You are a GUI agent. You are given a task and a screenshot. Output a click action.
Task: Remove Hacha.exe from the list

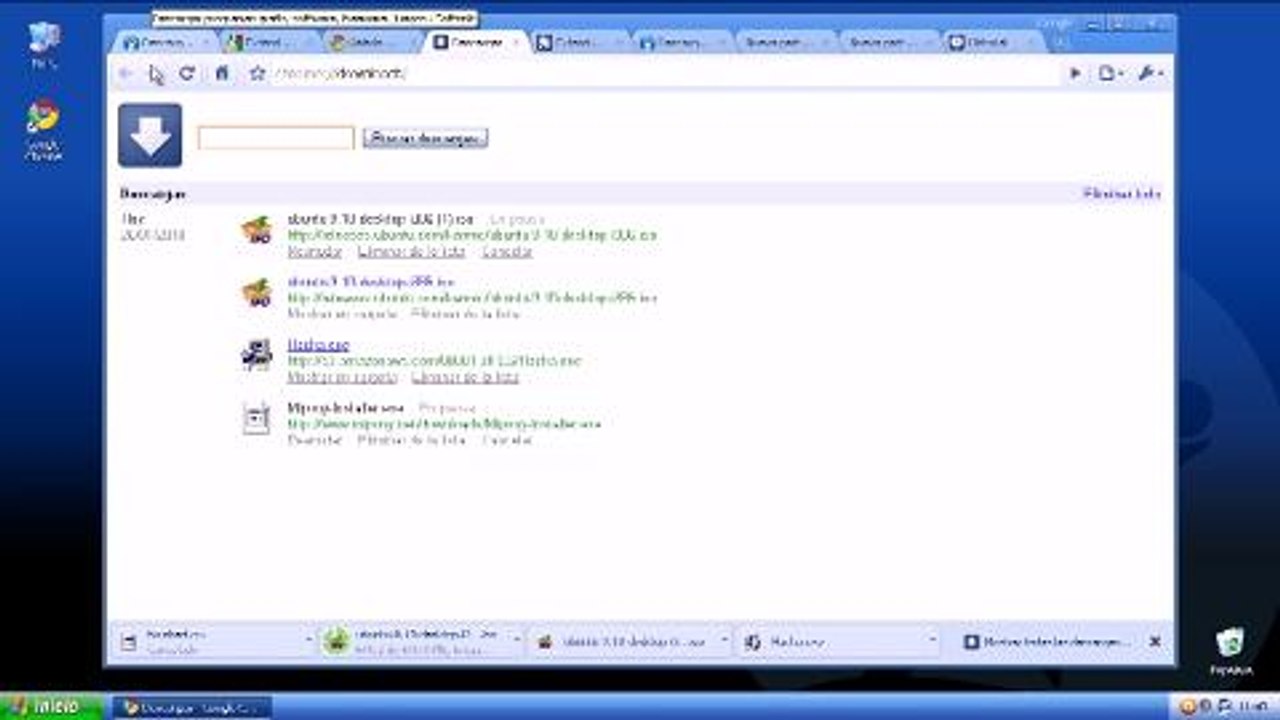[465, 377]
